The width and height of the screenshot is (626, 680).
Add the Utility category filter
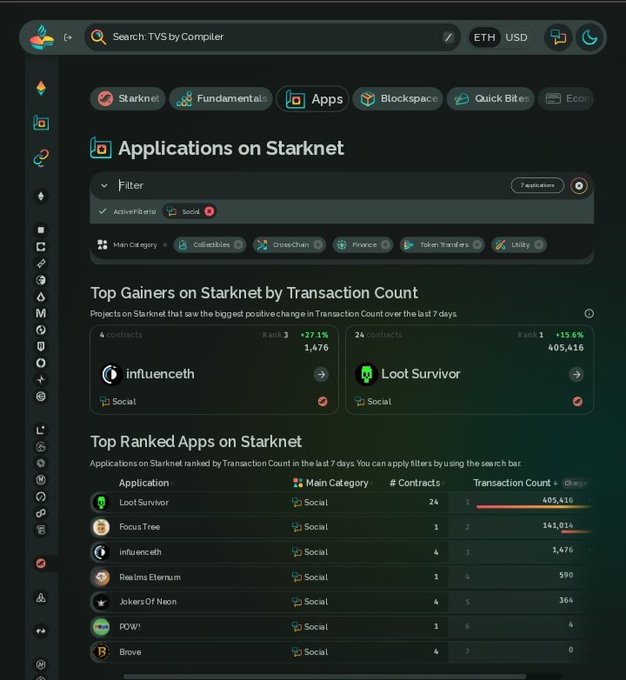point(519,245)
